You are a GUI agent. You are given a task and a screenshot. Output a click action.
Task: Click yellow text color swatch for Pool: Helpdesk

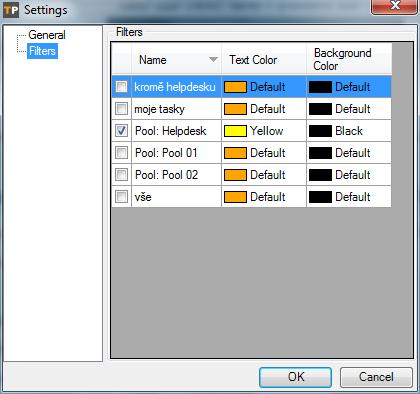[235, 131]
